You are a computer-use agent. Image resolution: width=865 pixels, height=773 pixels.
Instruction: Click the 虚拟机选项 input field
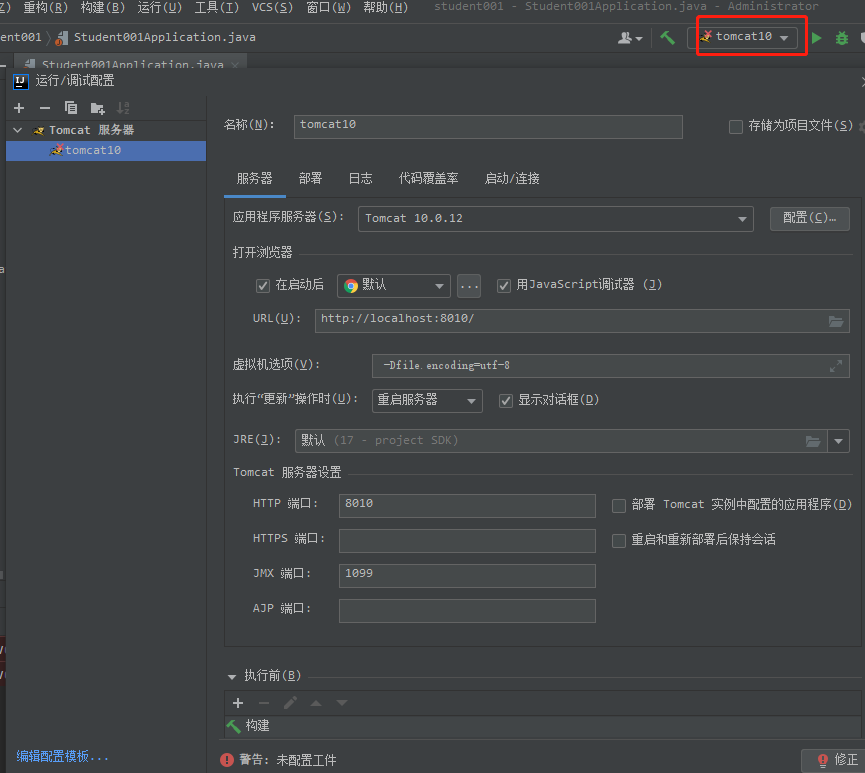point(611,366)
